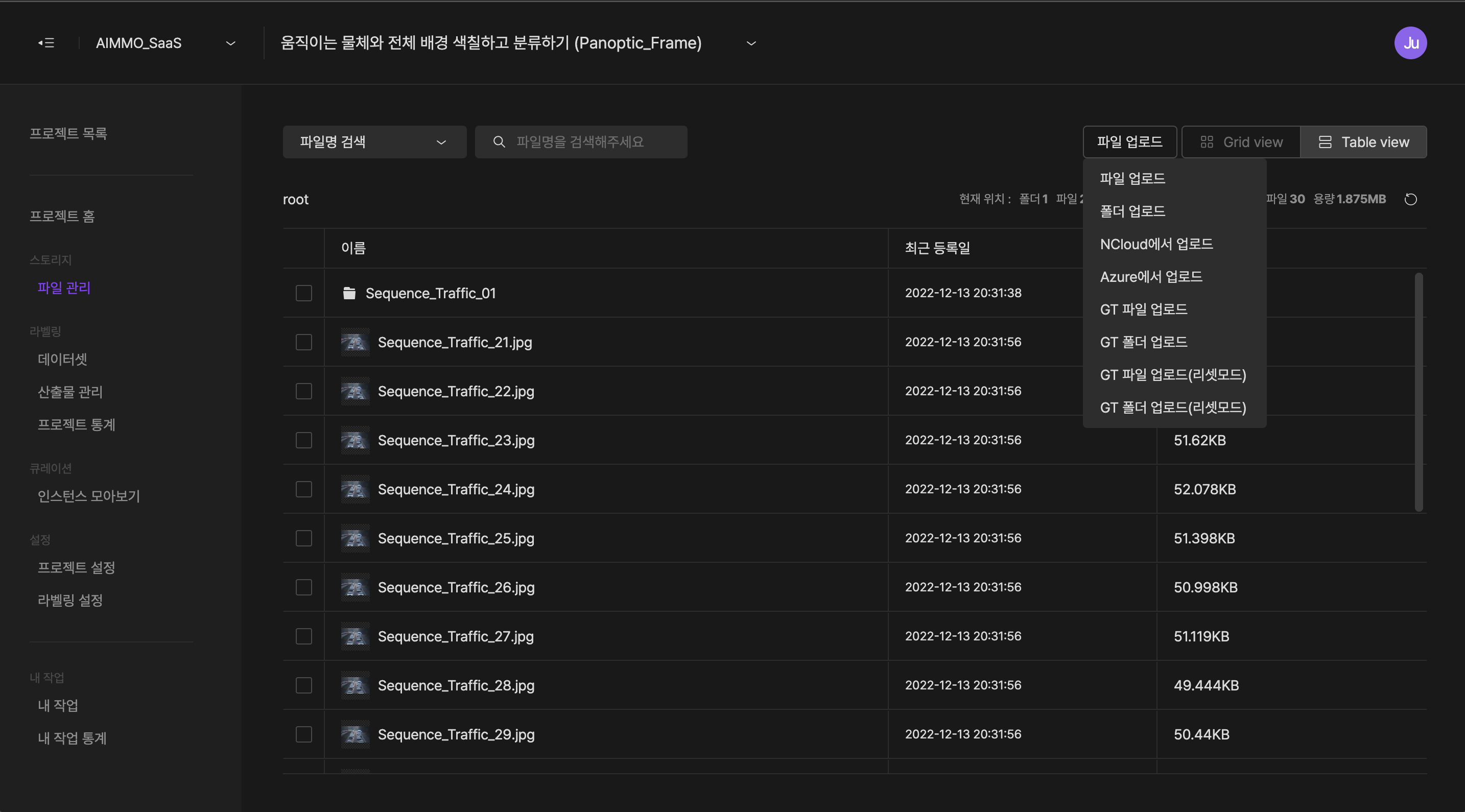Toggle checkbox for Sequence_Traffic_28.jpg
Viewport: 1465px width, 812px height.
click(x=303, y=685)
